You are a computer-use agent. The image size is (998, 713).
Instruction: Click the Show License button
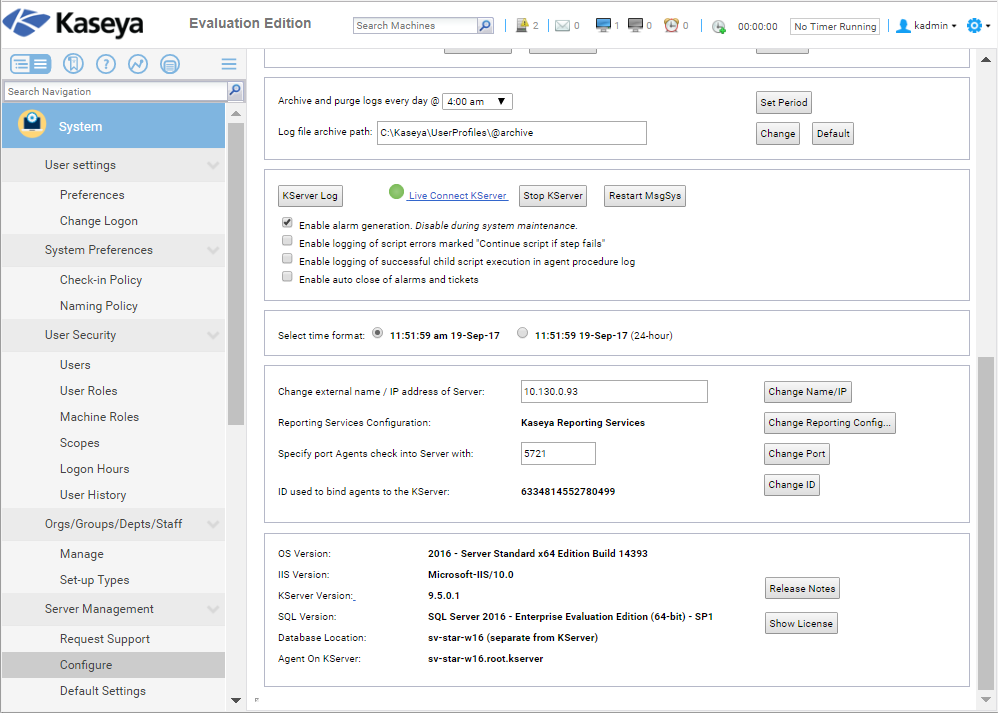click(801, 623)
